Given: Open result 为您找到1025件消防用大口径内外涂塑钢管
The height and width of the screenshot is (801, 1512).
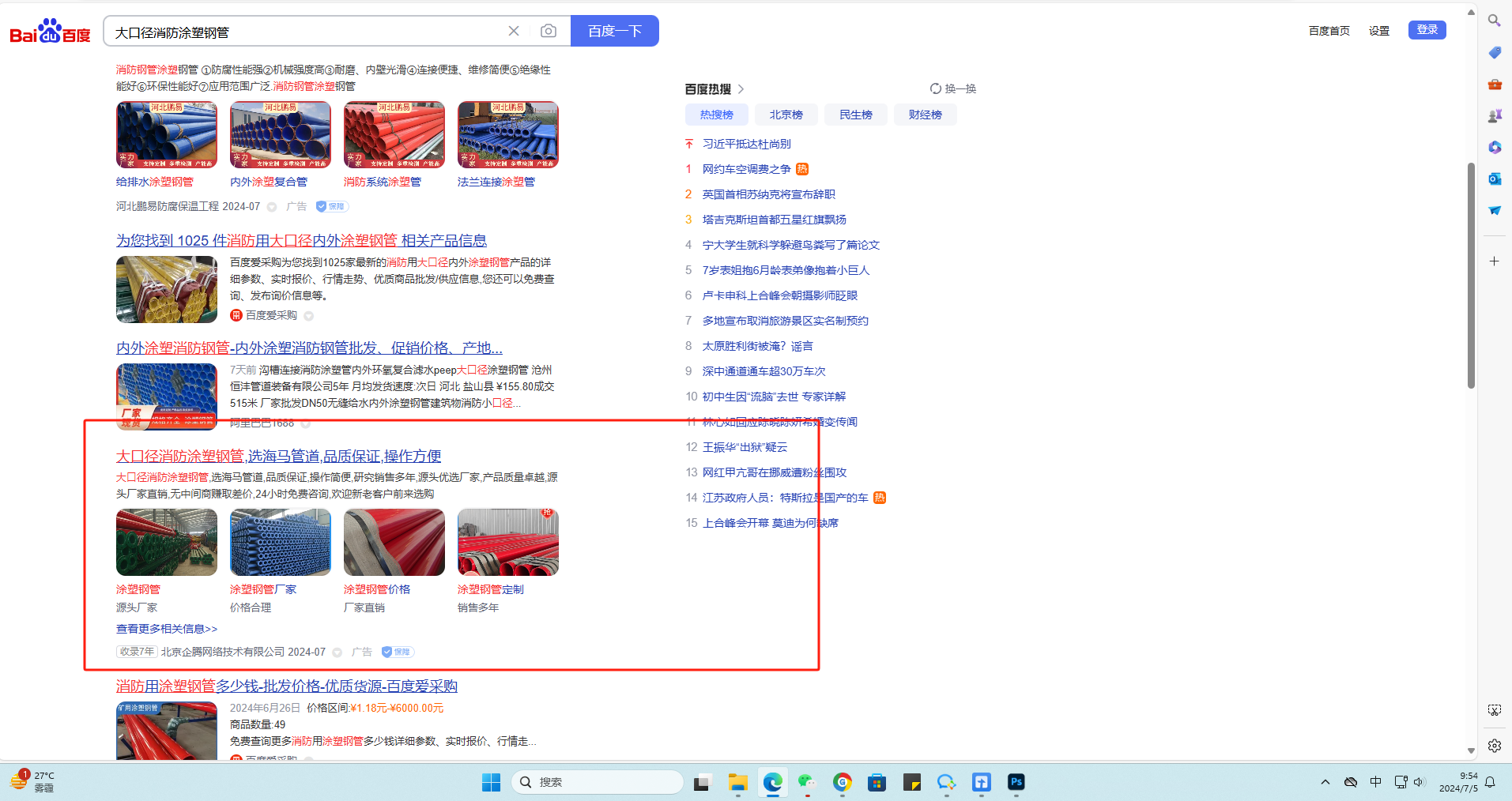Looking at the screenshot, I should 301,240.
